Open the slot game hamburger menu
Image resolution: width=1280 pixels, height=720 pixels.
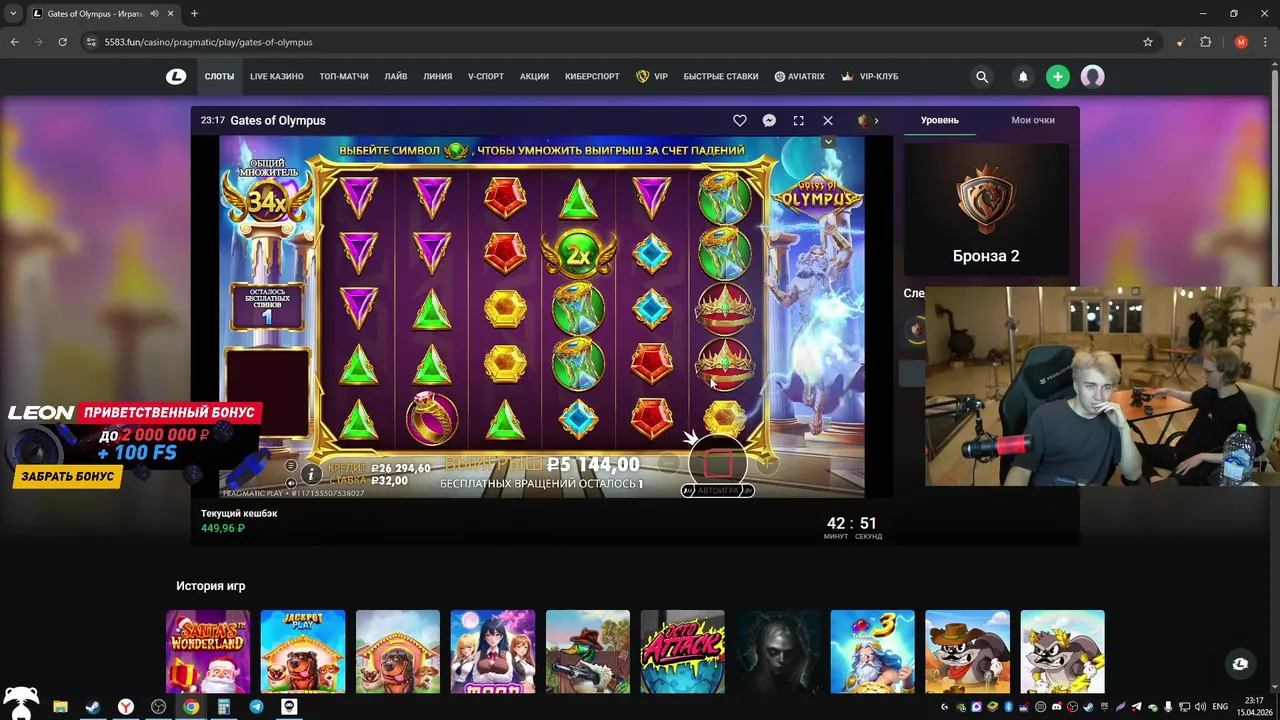pyautogui.click(x=291, y=466)
